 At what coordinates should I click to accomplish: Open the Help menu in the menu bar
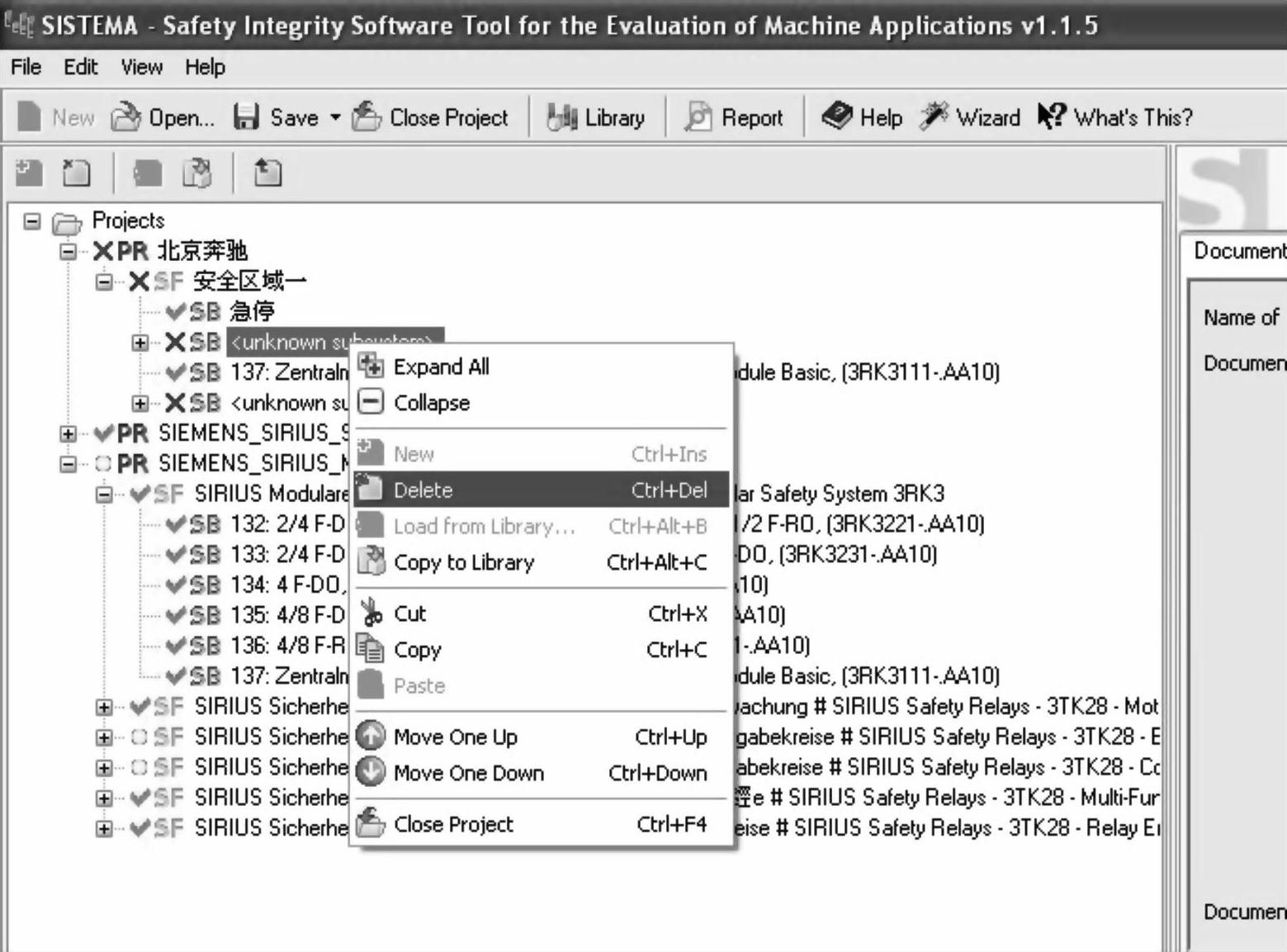[x=205, y=67]
